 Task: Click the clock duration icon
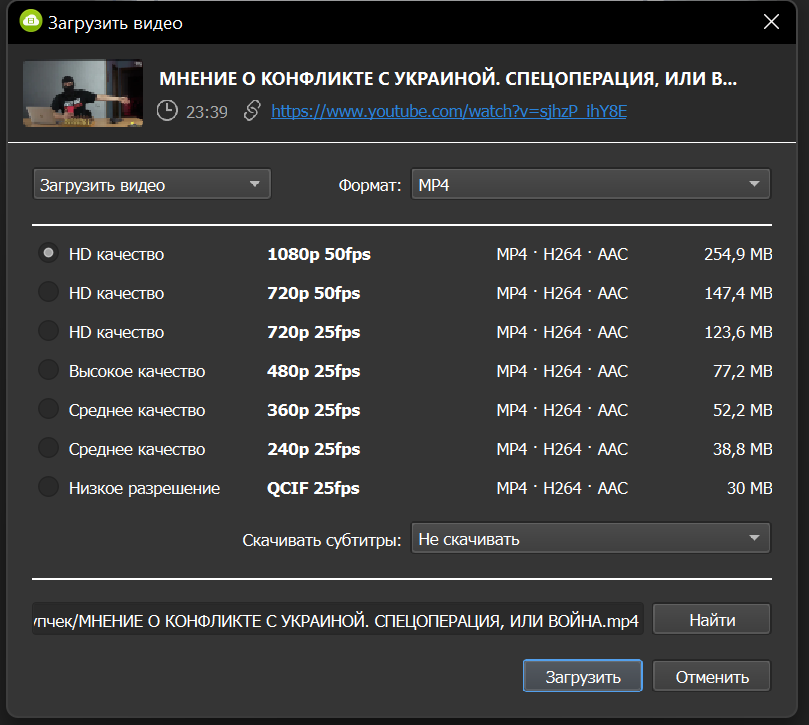pyautogui.click(x=167, y=111)
